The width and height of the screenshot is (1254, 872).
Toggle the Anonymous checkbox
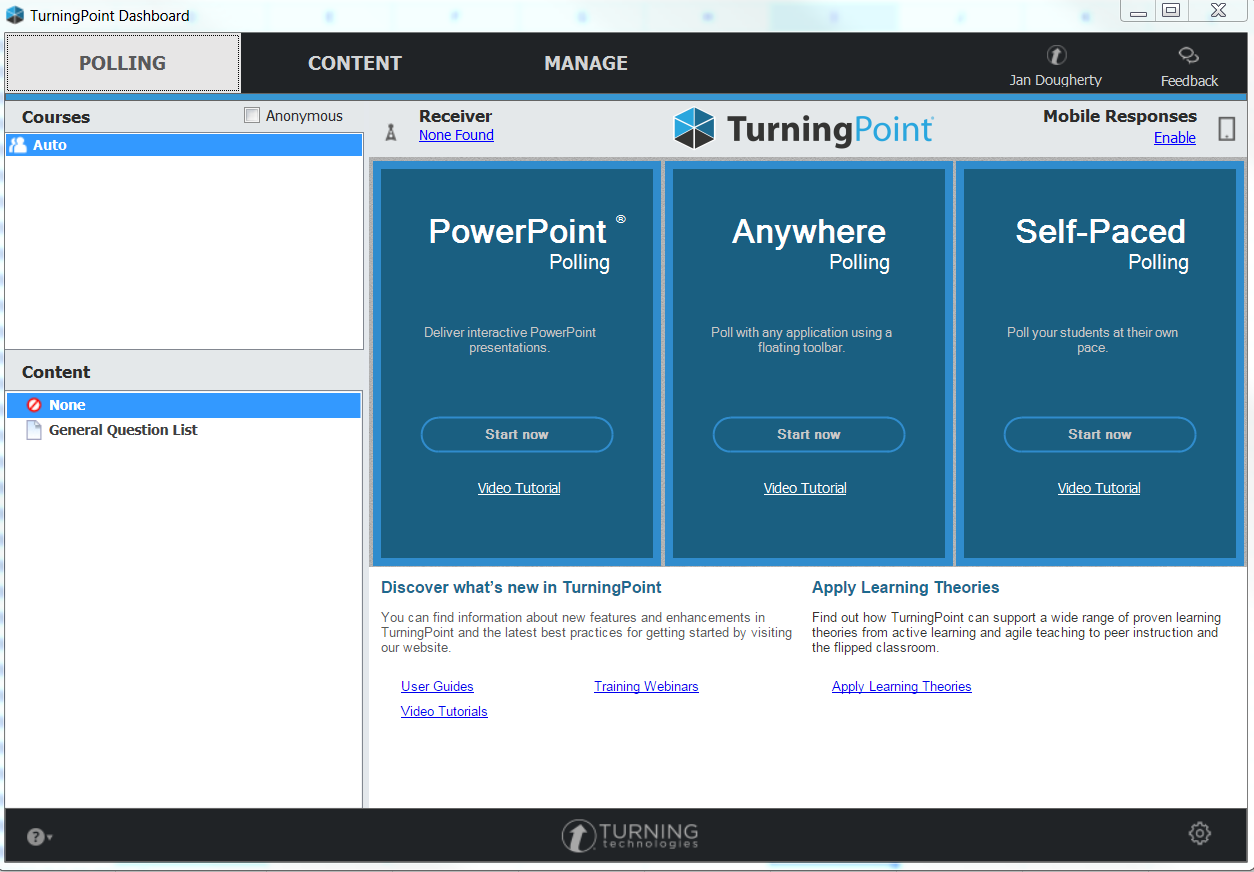pyautogui.click(x=252, y=116)
